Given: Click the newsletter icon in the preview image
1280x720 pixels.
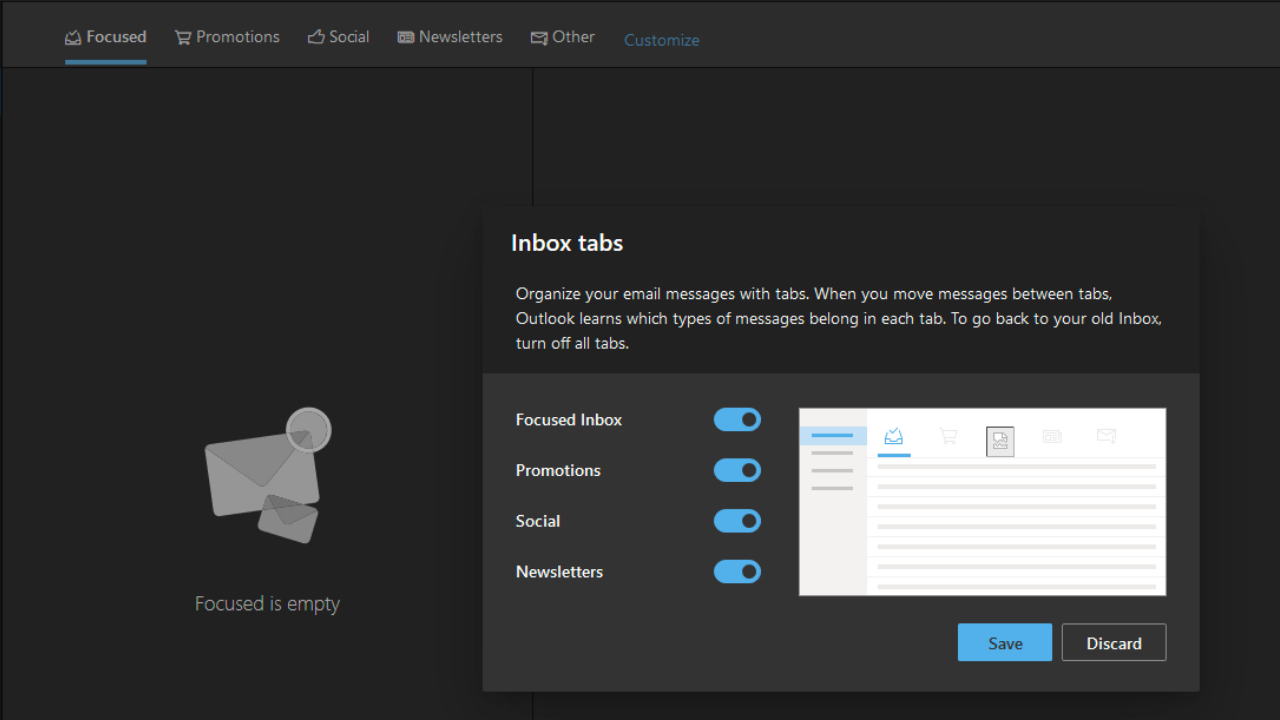Looking at the screenshot, I should pyautogui.click(x=1052, y=436).
